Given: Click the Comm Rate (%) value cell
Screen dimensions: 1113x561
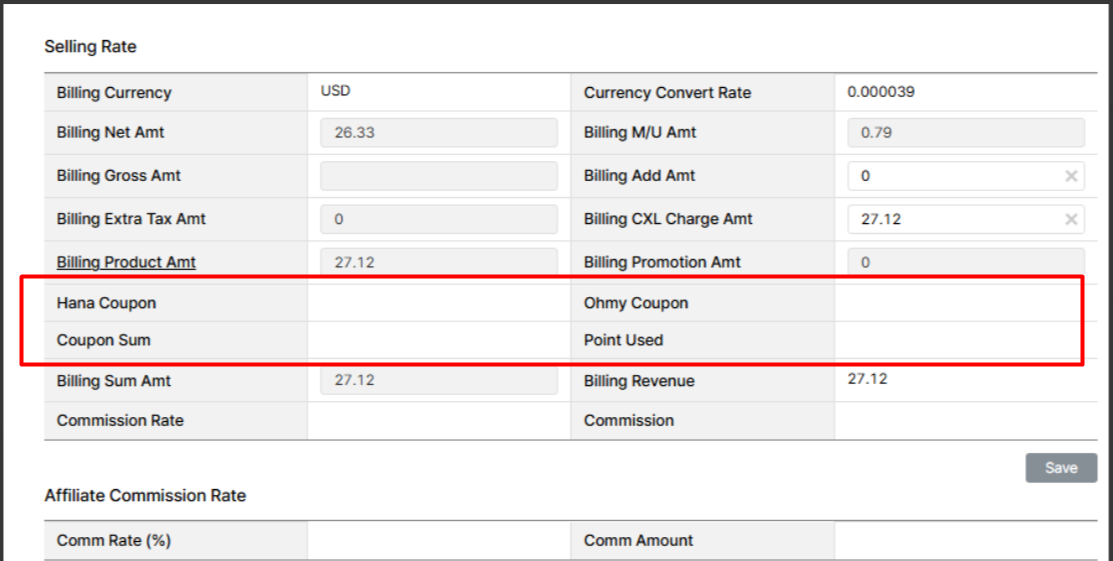Looking at the screenshot, I should coord(438,541).
